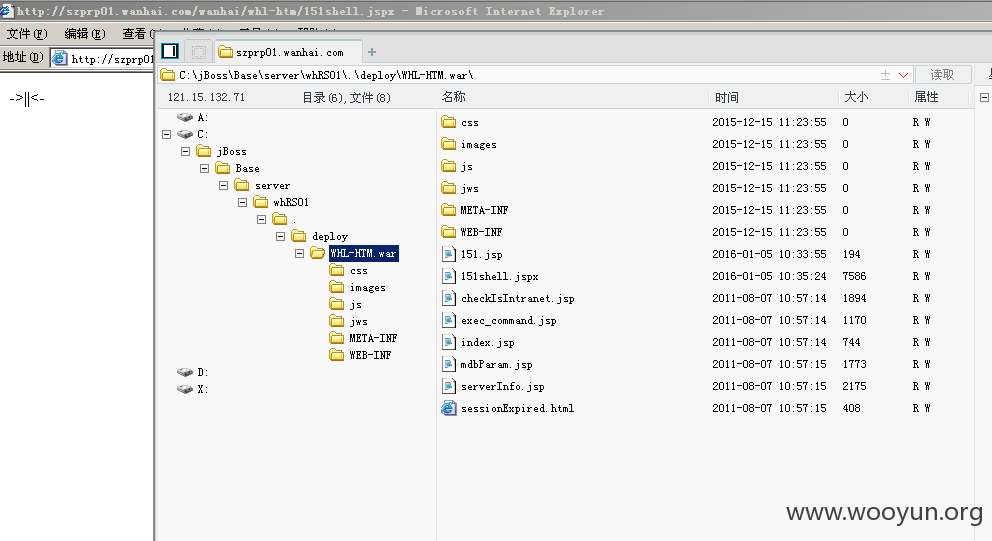Collapse the Base tree node
992x541 pixels.
point(204,168)
